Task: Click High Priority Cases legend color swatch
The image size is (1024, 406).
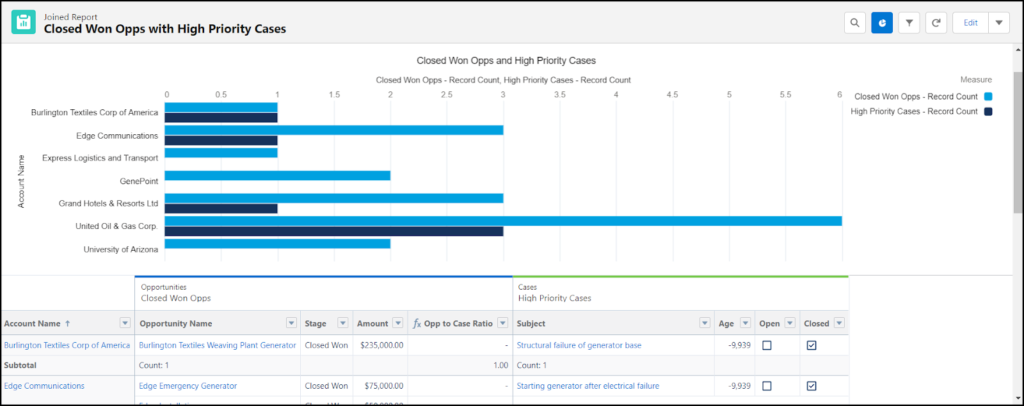Action: point(988,112)
